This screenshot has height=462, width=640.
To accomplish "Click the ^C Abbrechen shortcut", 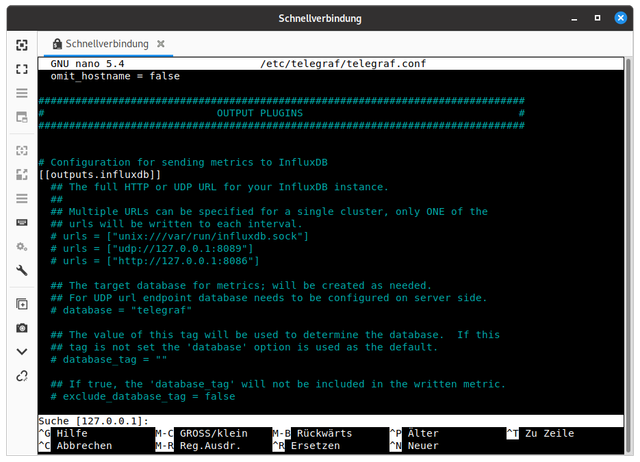I will coord(75,445).
